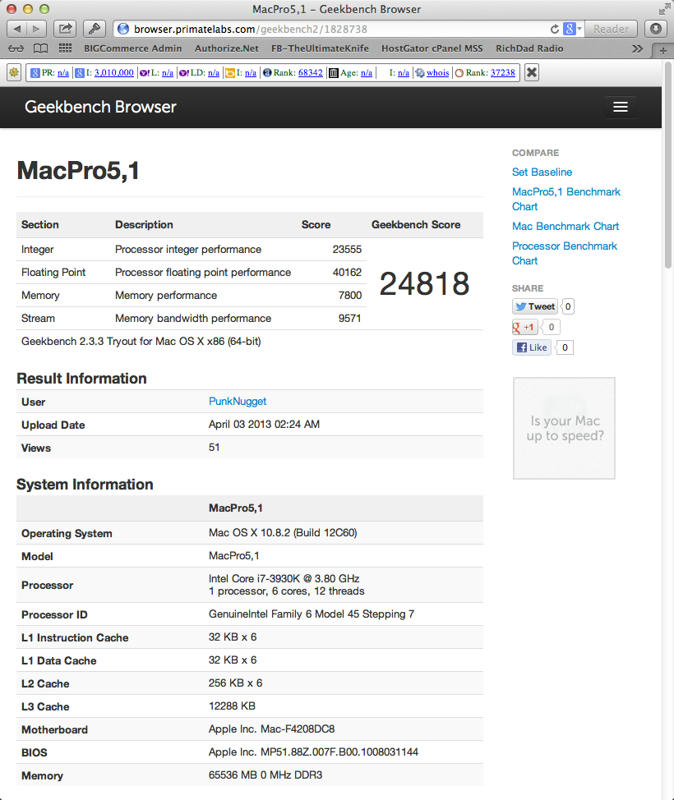Click upload date 'April 03 2013 02:24 AM'
Screen dimensions: 674x800
pos(264,424)
